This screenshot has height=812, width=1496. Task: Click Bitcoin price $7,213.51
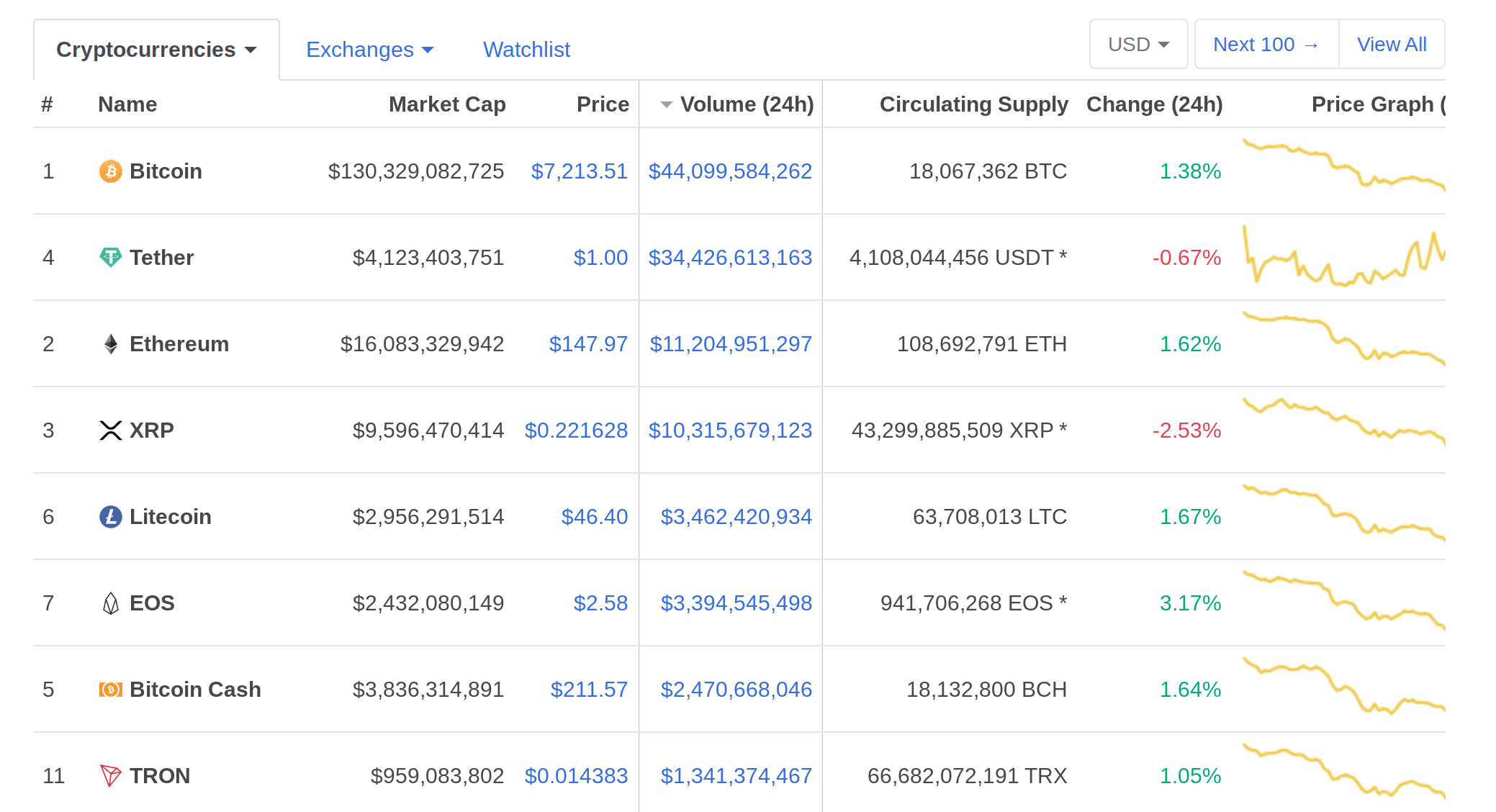580,171
